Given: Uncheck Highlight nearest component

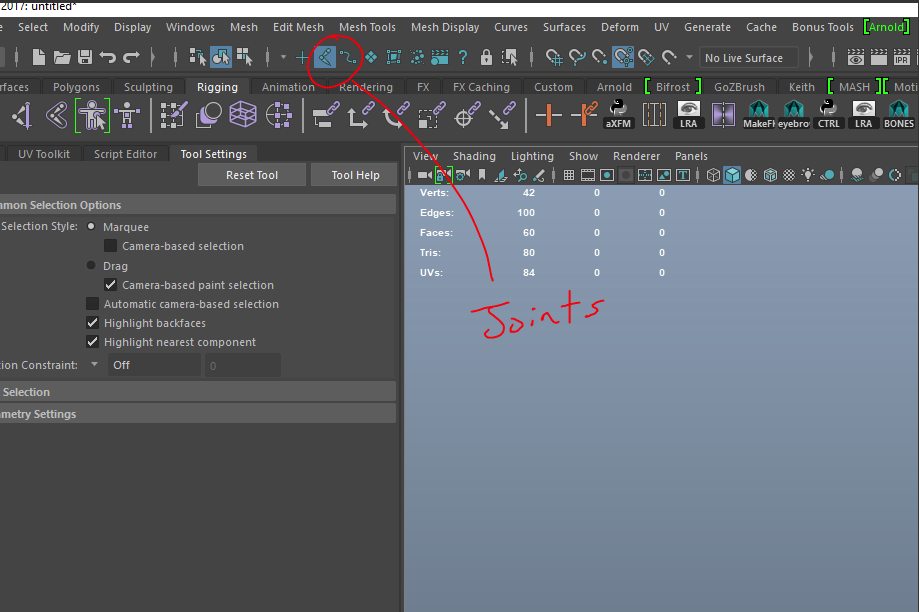Looking at the screenshot, I should pyautogui.click(x=92, y=342).
